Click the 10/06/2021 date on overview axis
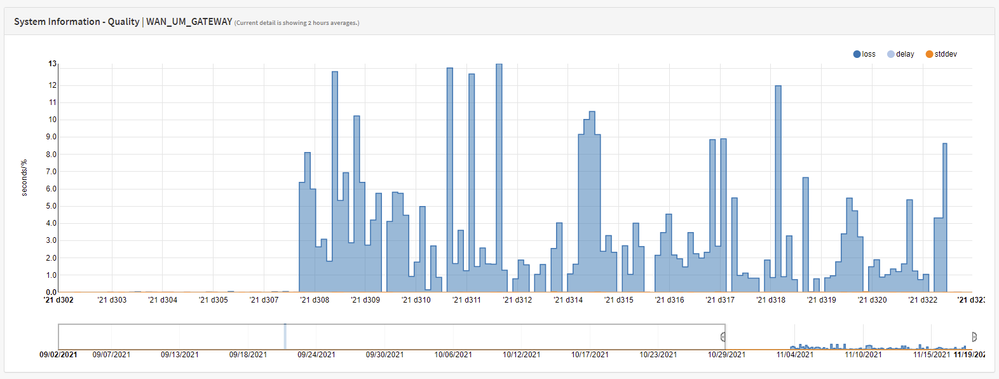Viewport: 999px width, 379px height. [x=454, y=354]
